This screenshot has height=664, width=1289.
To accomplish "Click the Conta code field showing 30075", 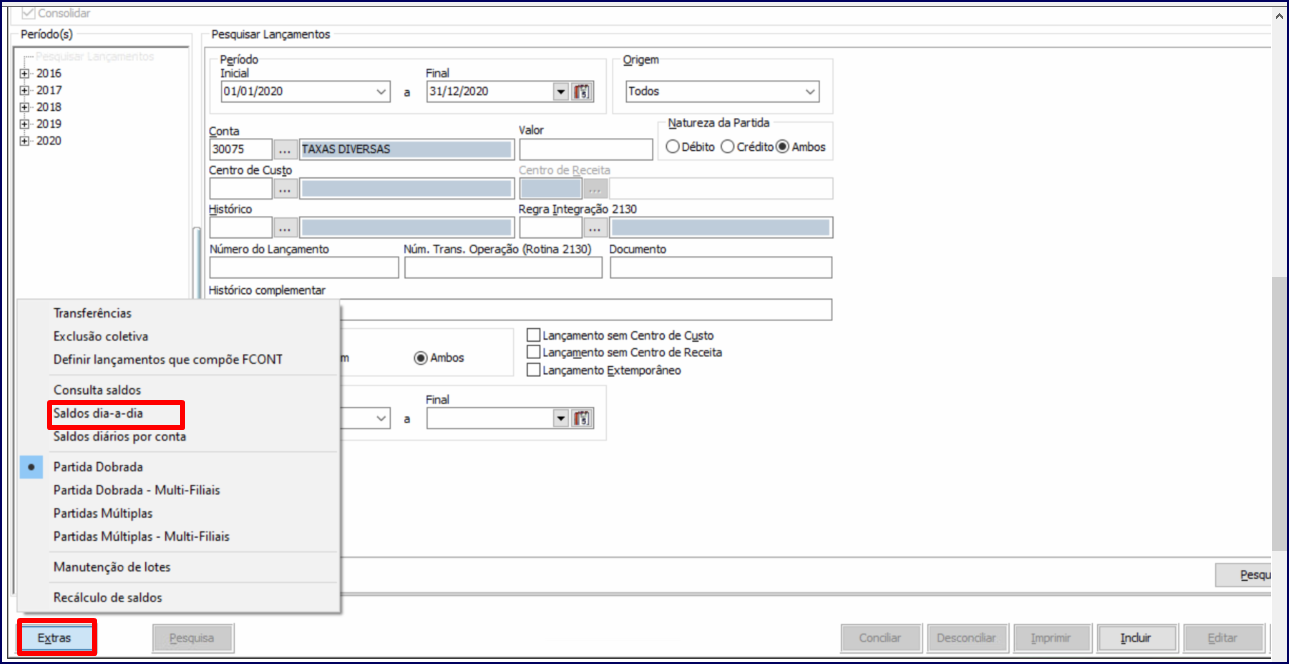I will click(241, 149).
